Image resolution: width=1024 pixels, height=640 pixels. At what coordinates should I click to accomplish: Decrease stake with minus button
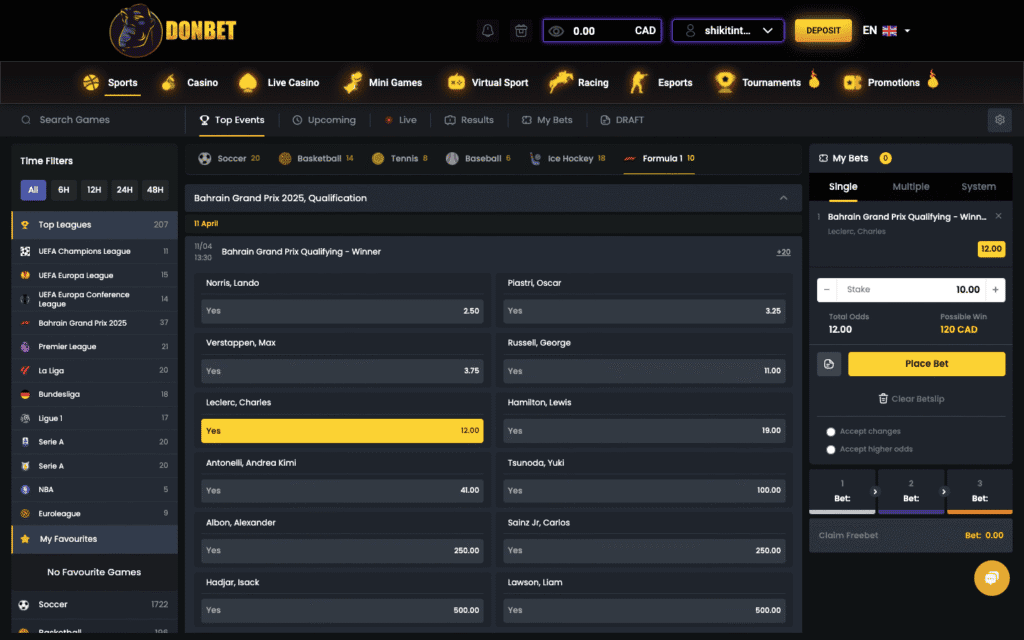(827, 290)
